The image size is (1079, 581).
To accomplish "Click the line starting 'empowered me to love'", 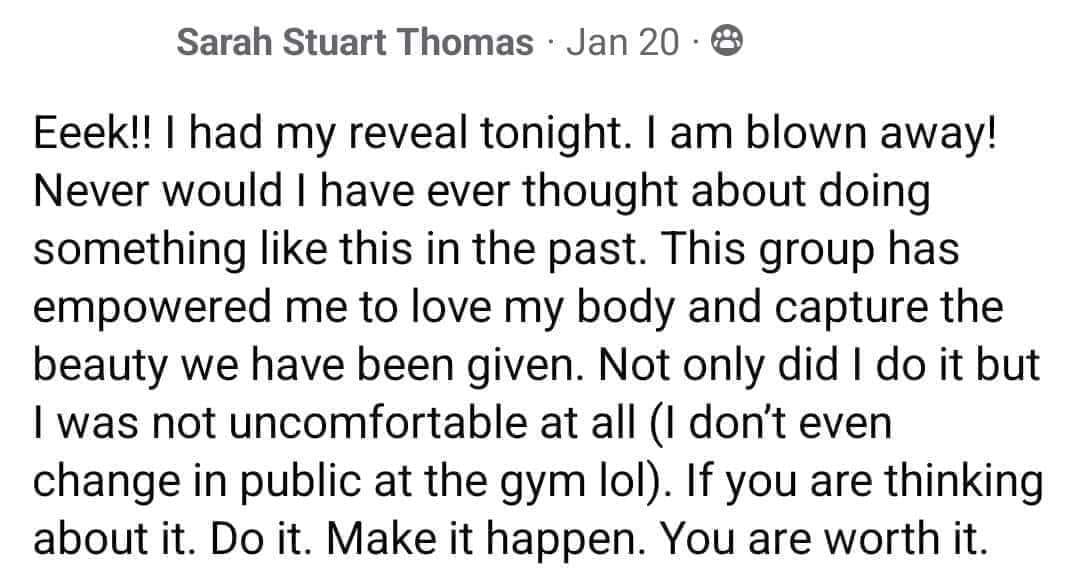I will (518, 307).
